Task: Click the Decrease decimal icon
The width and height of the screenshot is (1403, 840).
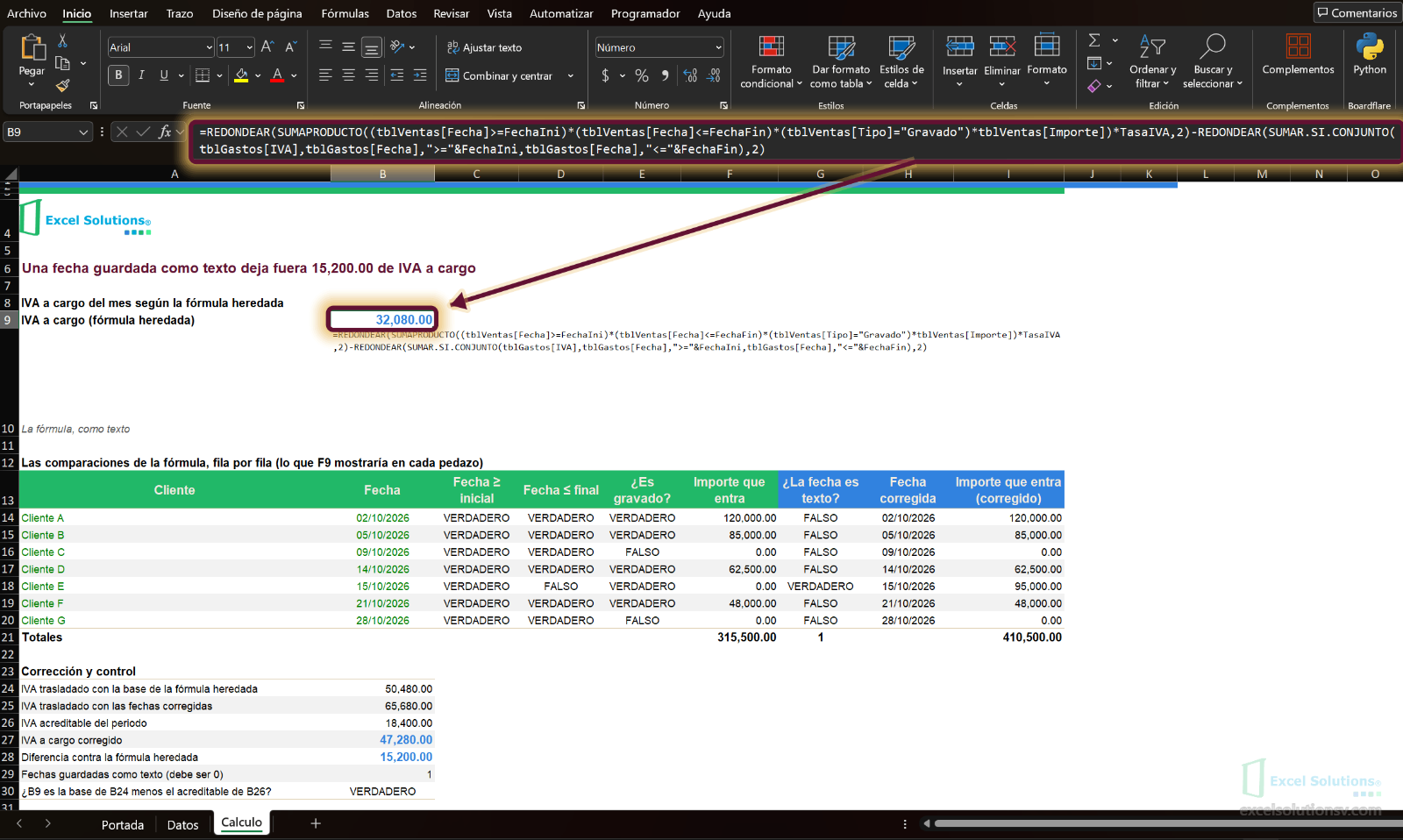Action: pos(714,75)
